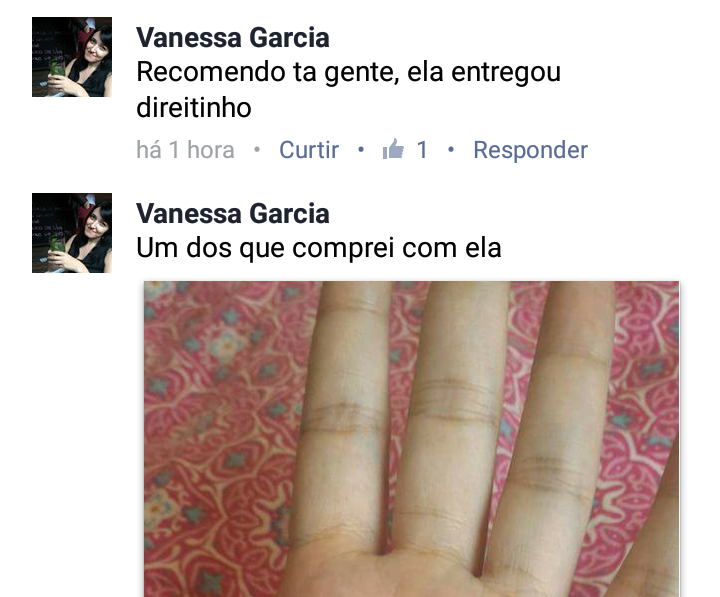Click the dot separator before Curtir
Screen dimensions: 720x597
pyautogui.click(x=257, y=149)
